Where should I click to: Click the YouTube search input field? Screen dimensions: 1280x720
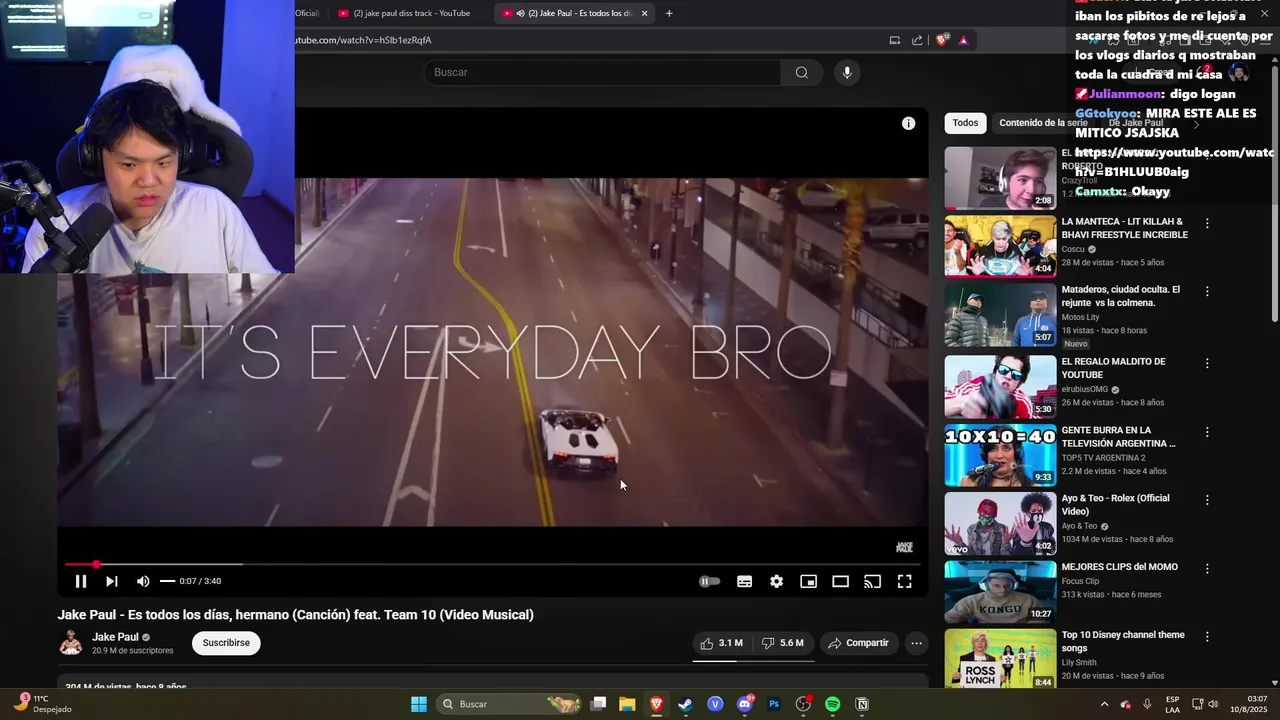[x=603, y=72]
